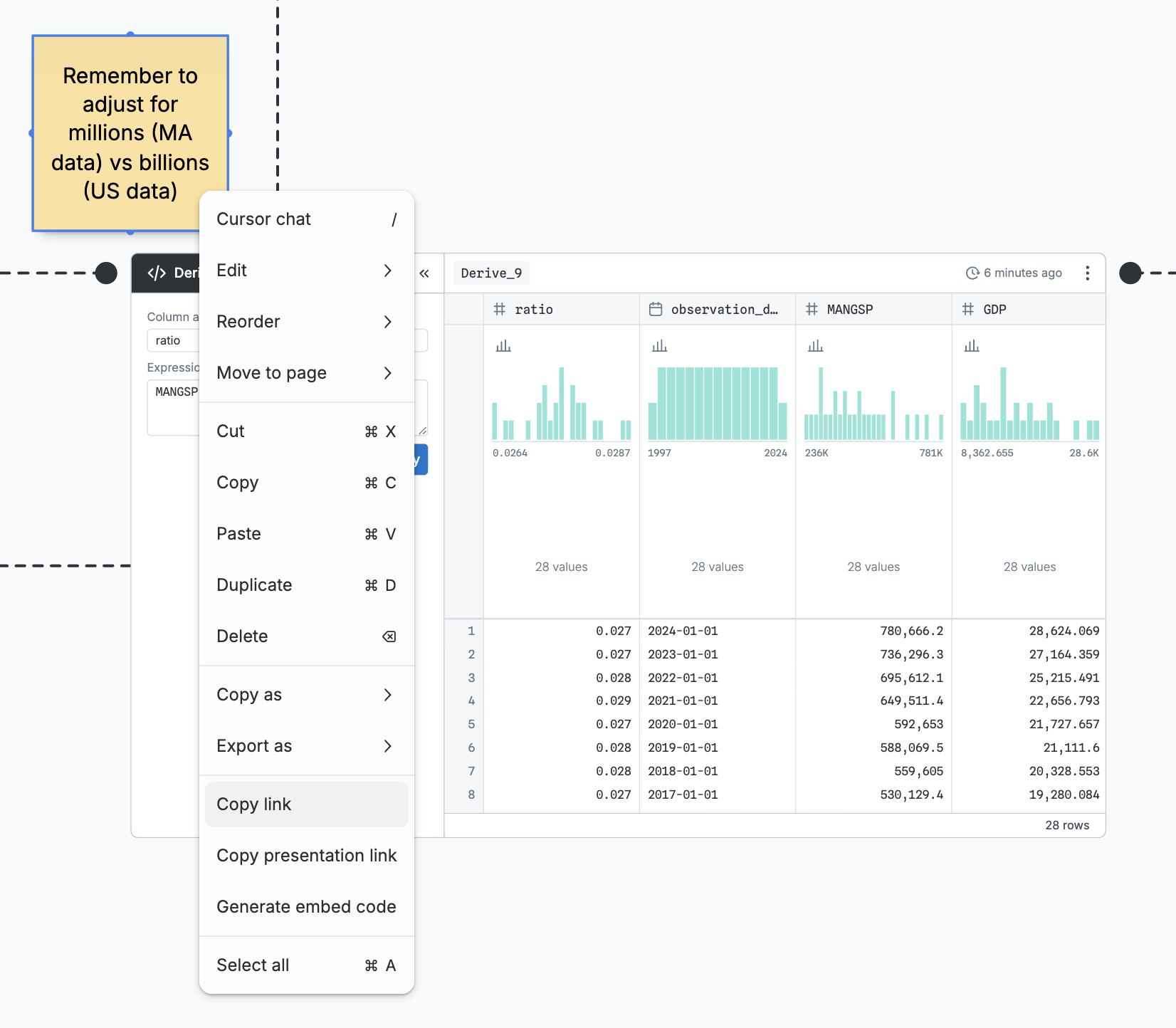Expand the Reorder submenu
The width and height of the screenshot is (1176, 1028).
pyautogui.click(x=306, y=322)
